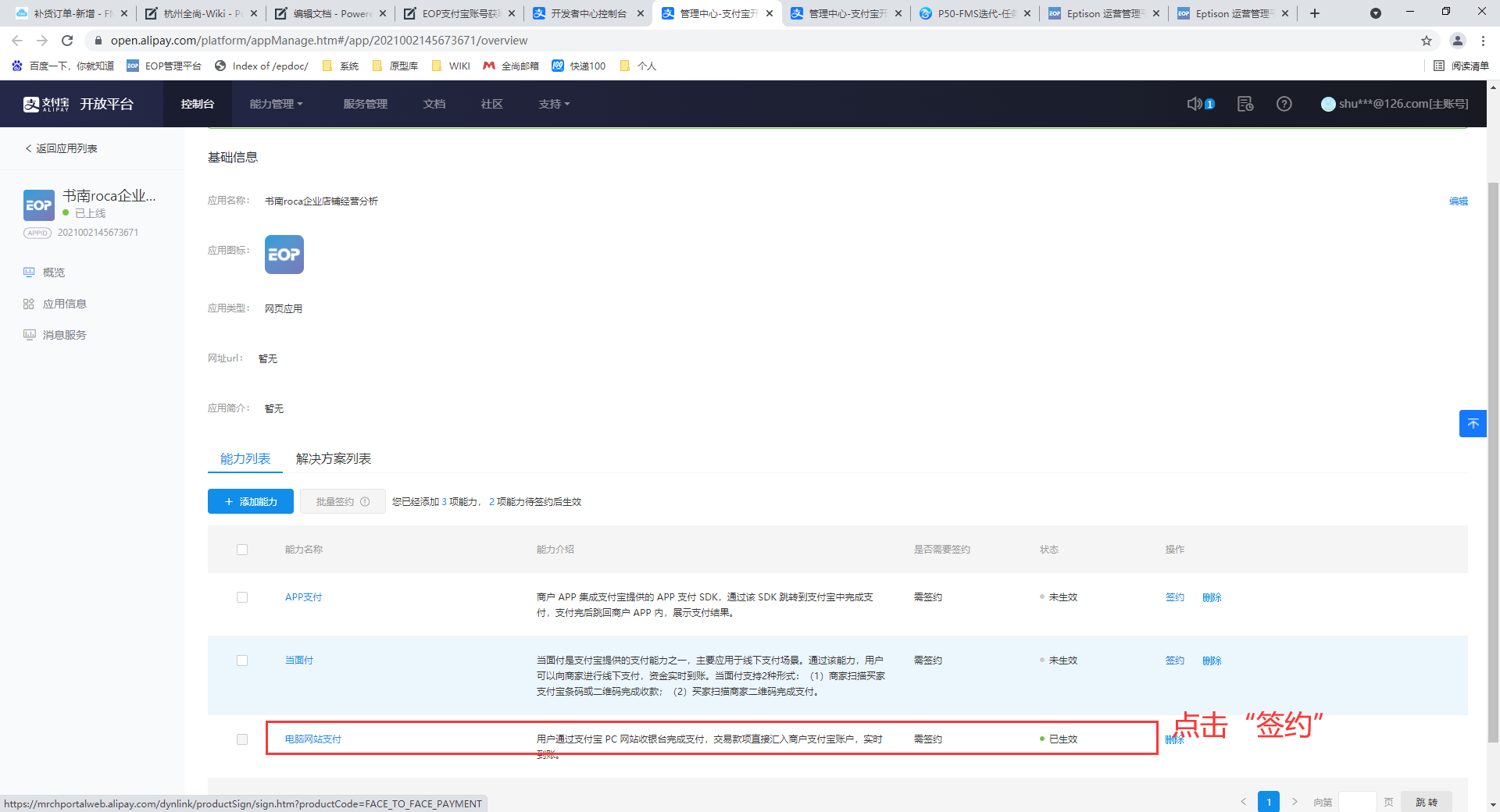The height and width of the screenshot is (812, 1500).
Task: Click the blue scroll-to-top arrow button
Action: click(1473, 423)
